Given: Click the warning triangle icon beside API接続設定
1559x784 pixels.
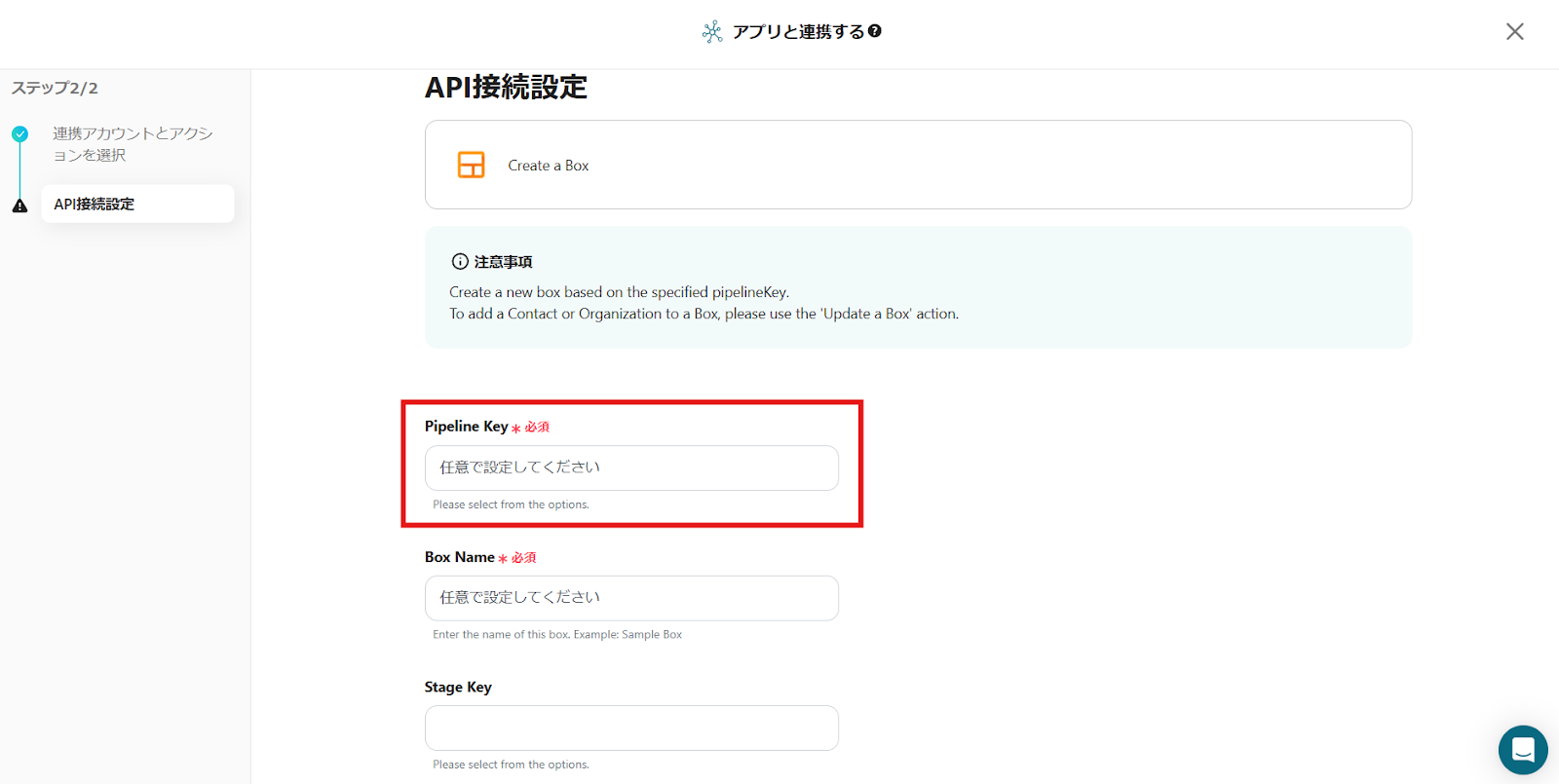Looking at the screenshot, I should [19, 205].
